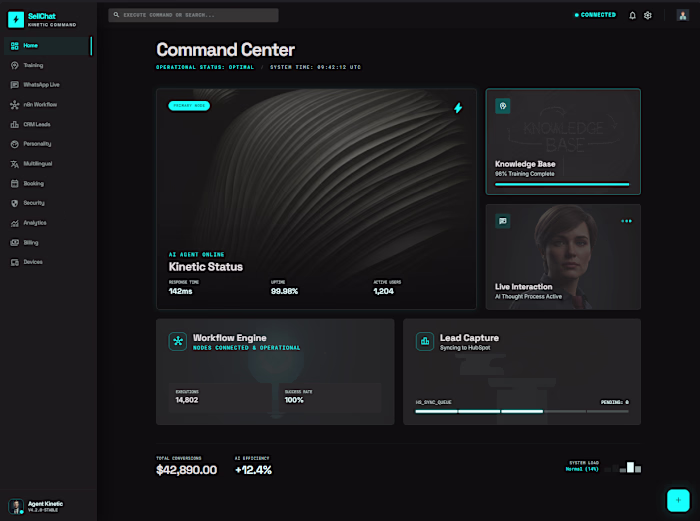The width and height of the screenshot is (700, 521).
Task: Navigate to CRM Leads
Action: coord(48,124)
